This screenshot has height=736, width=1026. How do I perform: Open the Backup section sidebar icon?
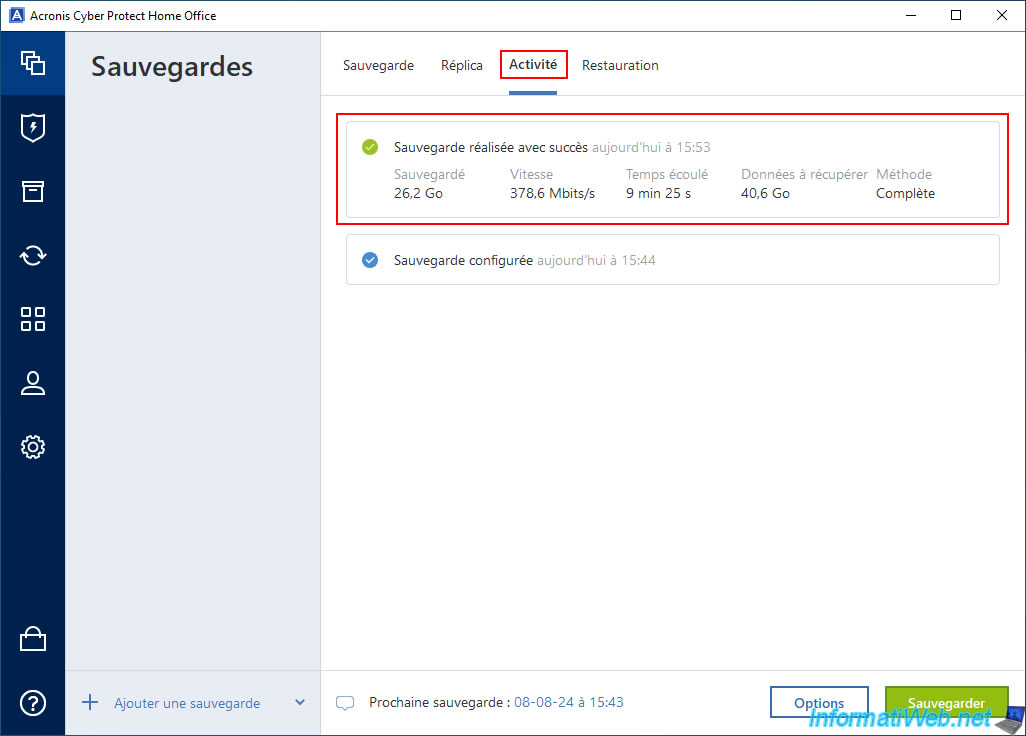click(33, 63)
